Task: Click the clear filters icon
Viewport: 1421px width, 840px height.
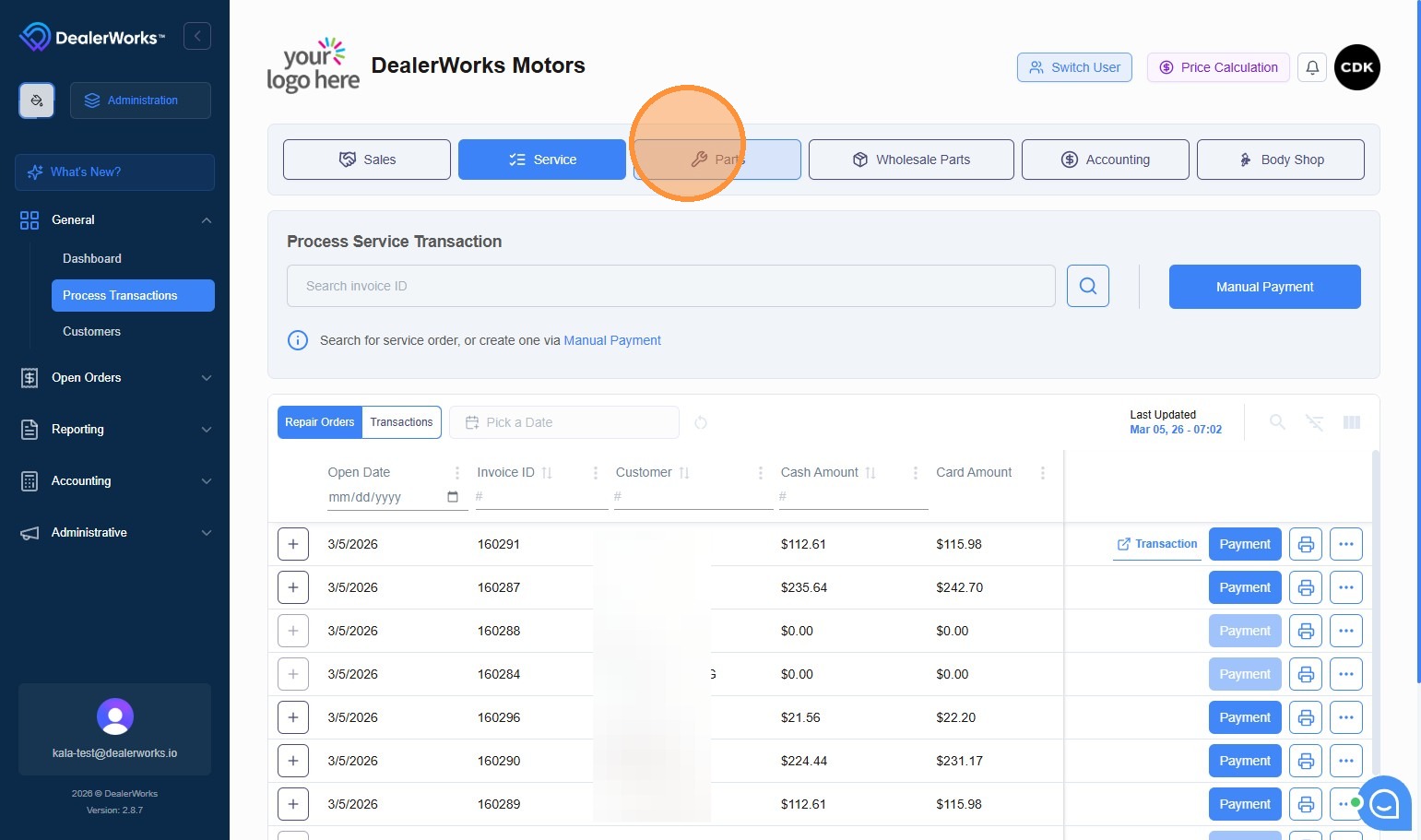Action: pos(1315,422)
